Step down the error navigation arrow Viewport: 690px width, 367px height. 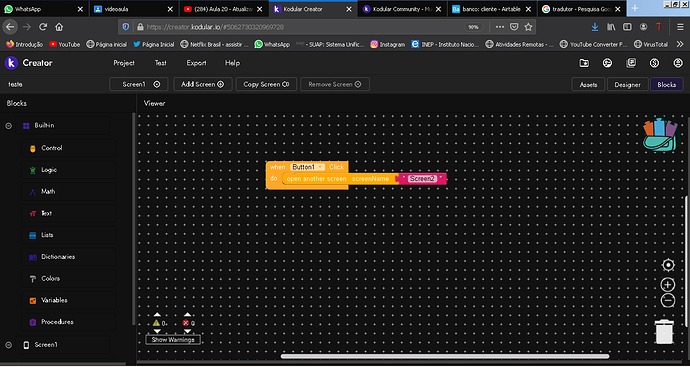pyautogui.click(x=187, y=331)
